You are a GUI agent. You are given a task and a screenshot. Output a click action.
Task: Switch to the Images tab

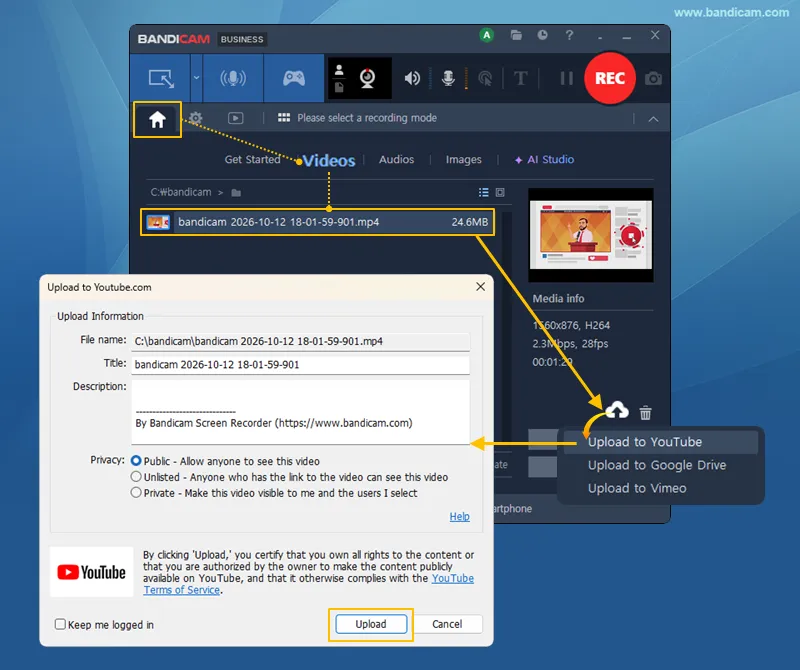[463, 160]
